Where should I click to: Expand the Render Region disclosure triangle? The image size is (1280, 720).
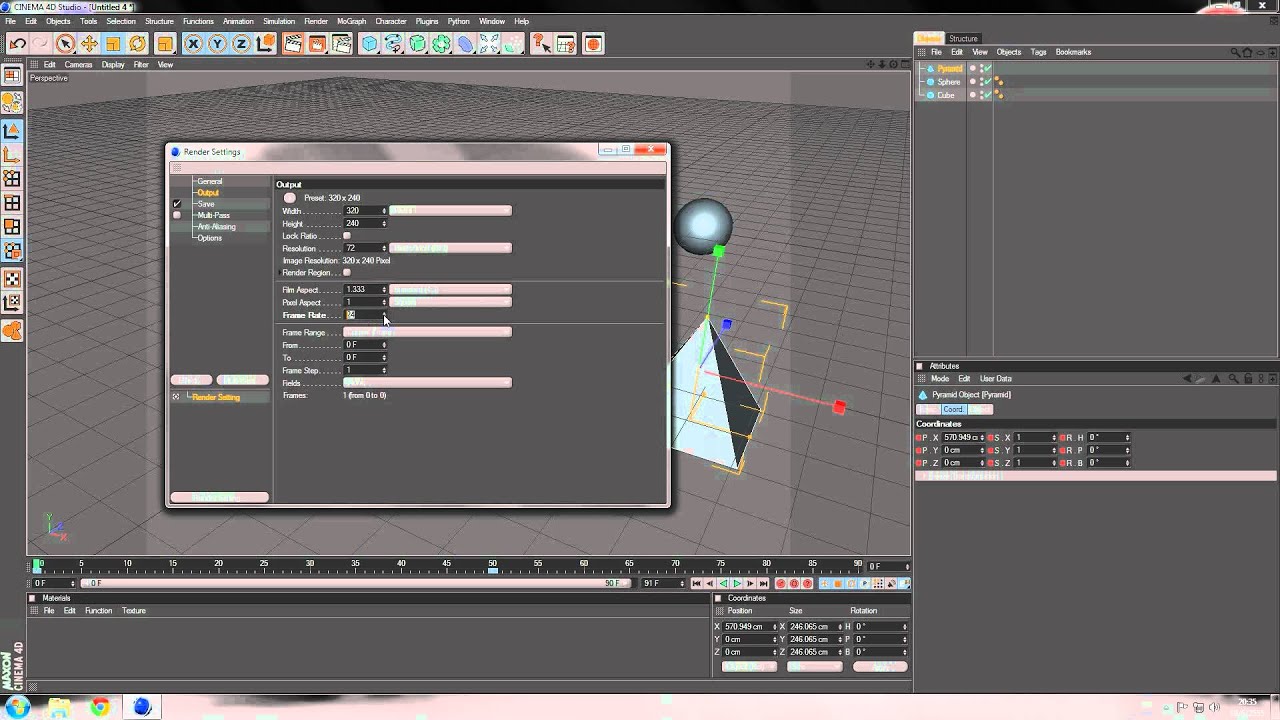(x=280, y=273)
